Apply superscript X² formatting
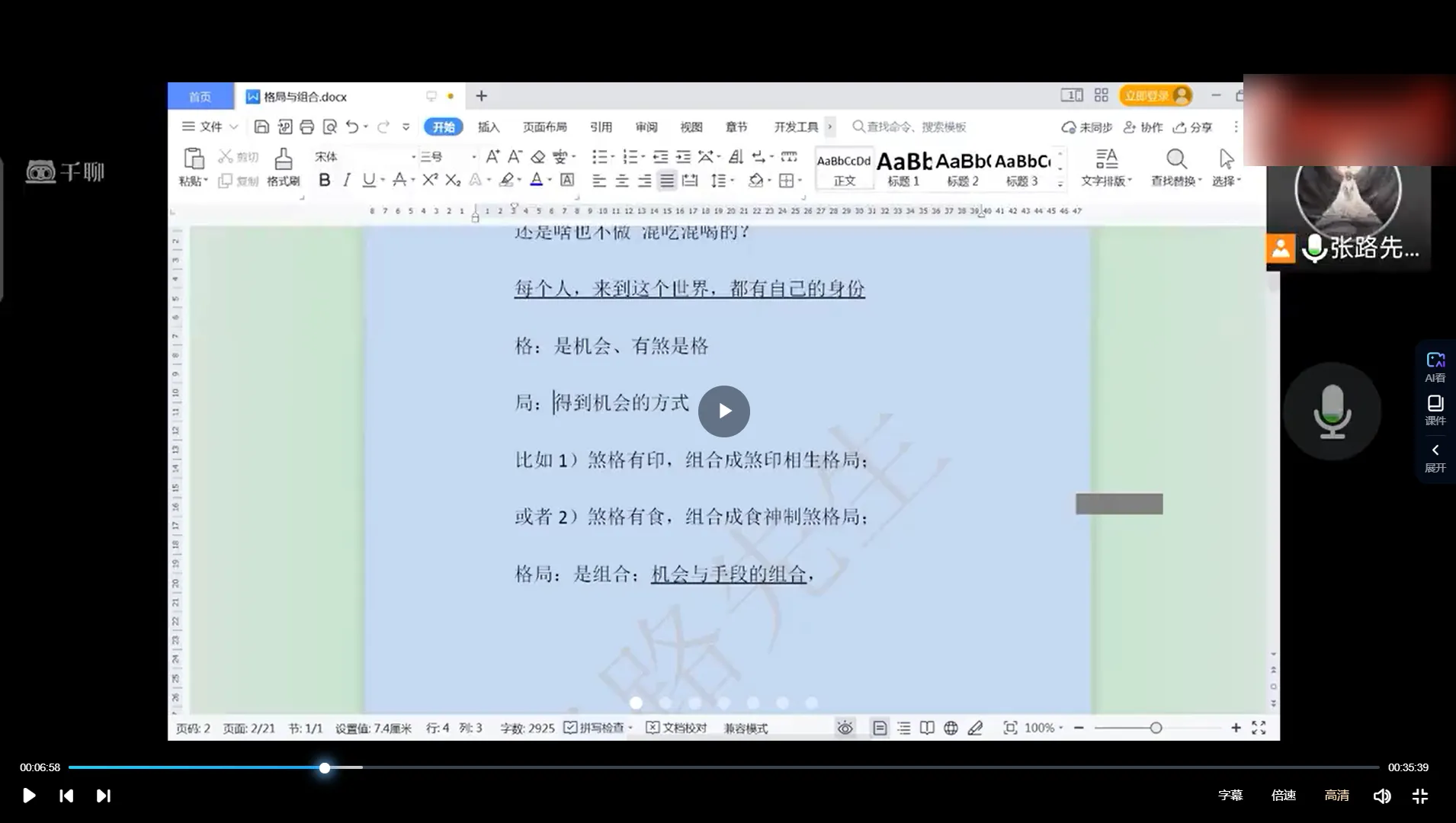Image resolution: width=1456 pixels, height=823 pixels. tap(430, 180)
